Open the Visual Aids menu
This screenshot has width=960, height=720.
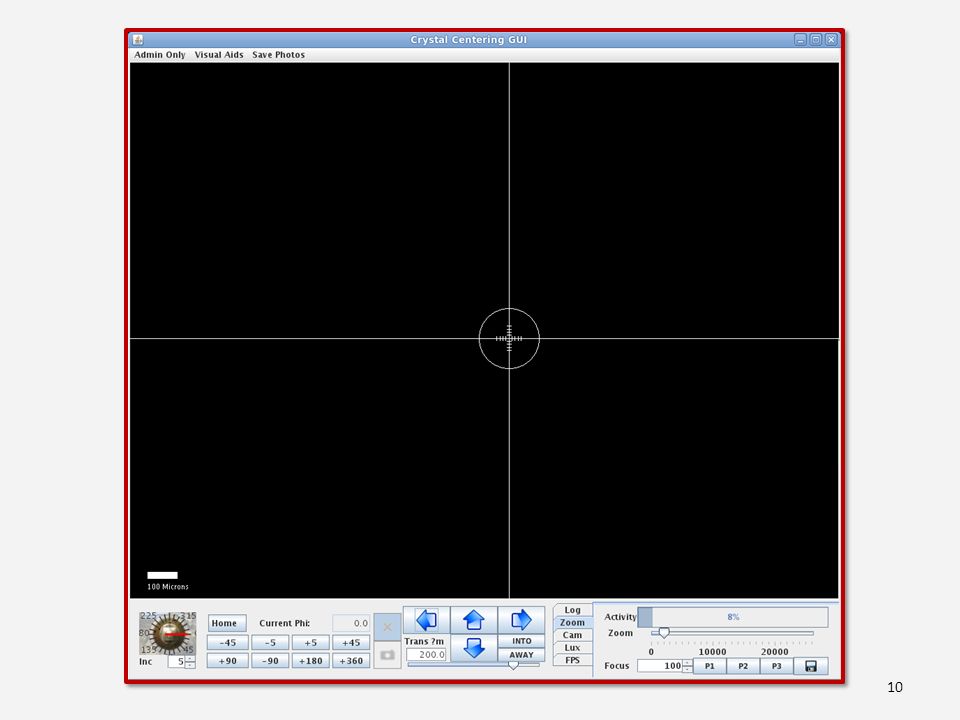(219, 54)
